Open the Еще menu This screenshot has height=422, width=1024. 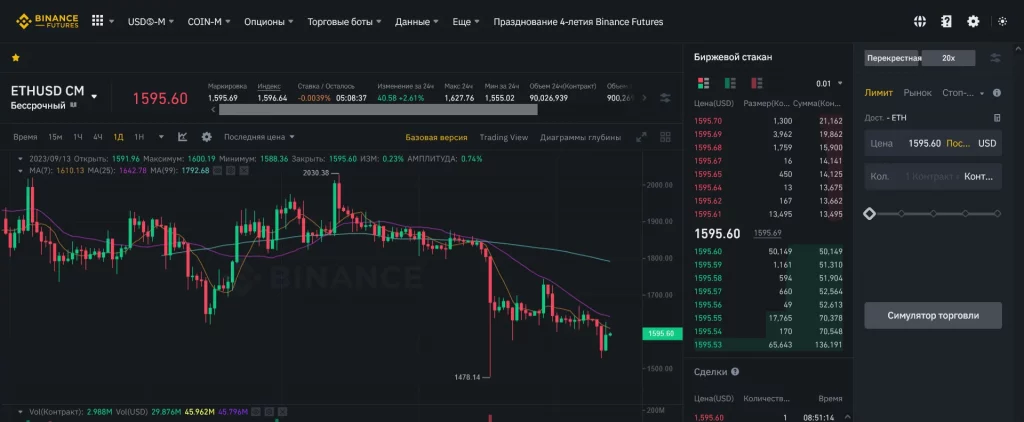466,22
